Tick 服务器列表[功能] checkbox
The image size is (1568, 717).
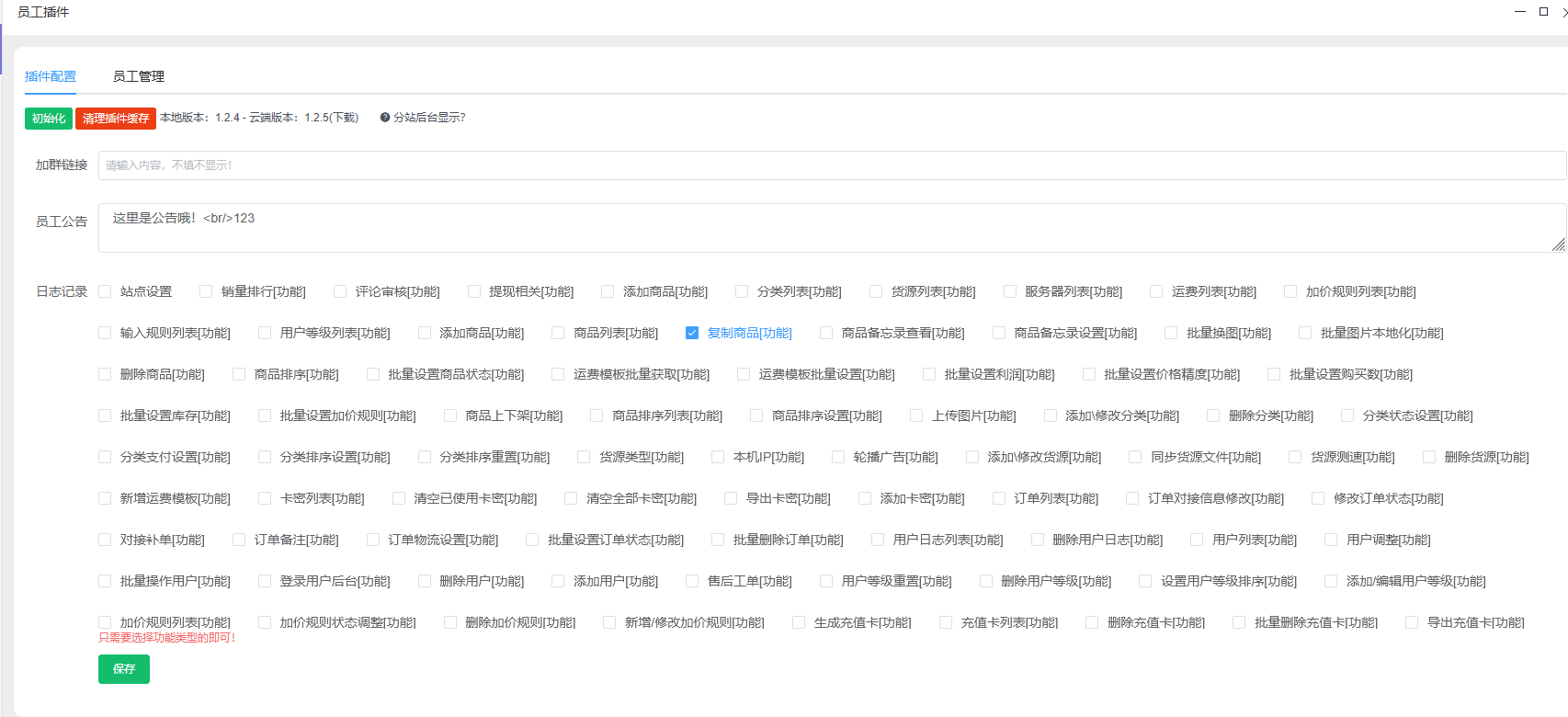(x=1010, y=291)
